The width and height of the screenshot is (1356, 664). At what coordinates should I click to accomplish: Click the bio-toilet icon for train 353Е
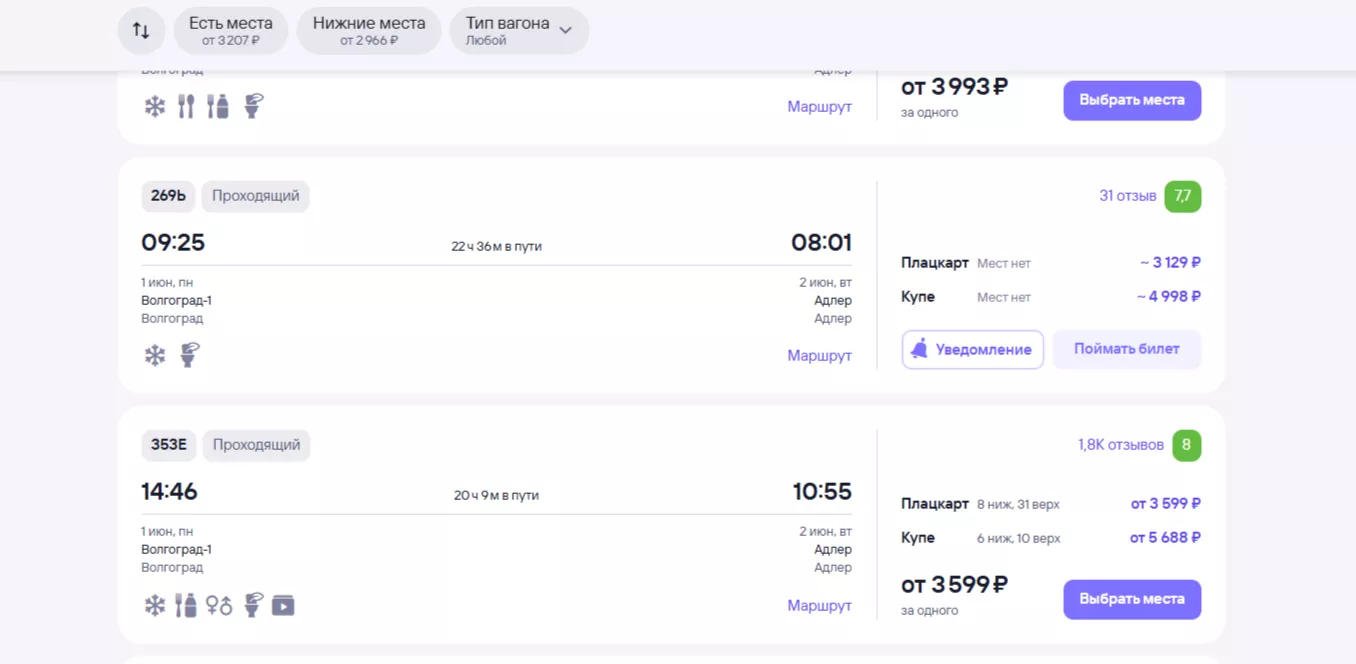tap(253, 605)
